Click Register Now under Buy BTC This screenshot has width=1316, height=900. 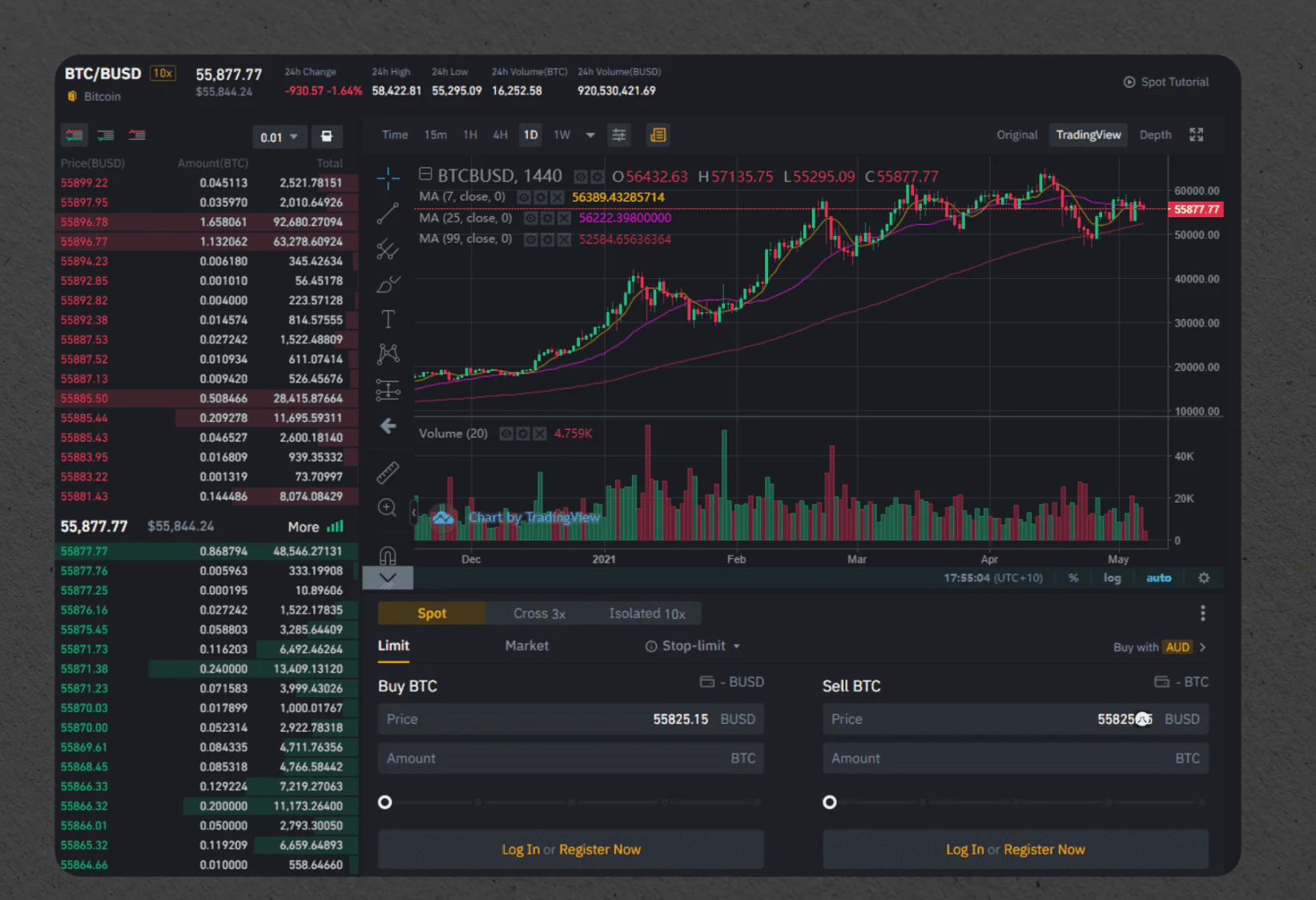[599, 850]
